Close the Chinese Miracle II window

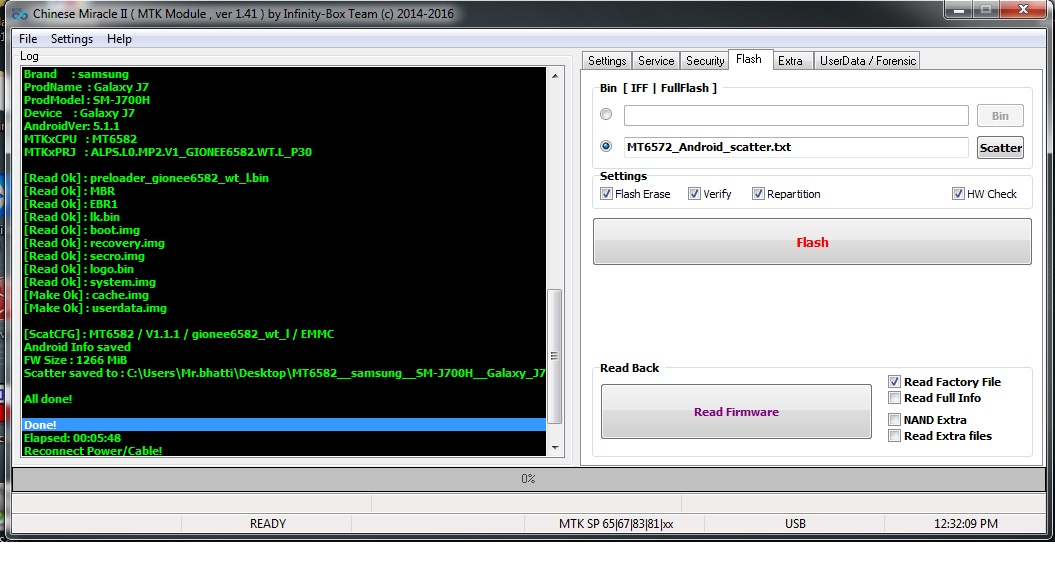[x=1023, y=9]
